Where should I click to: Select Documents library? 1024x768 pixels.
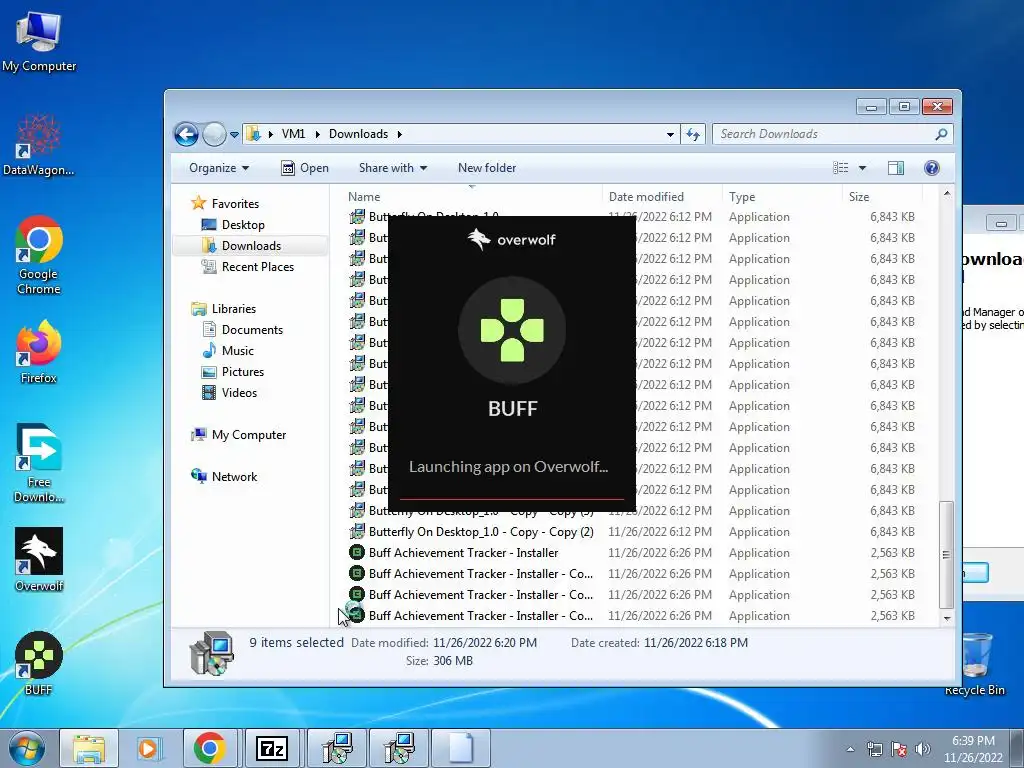242,330
